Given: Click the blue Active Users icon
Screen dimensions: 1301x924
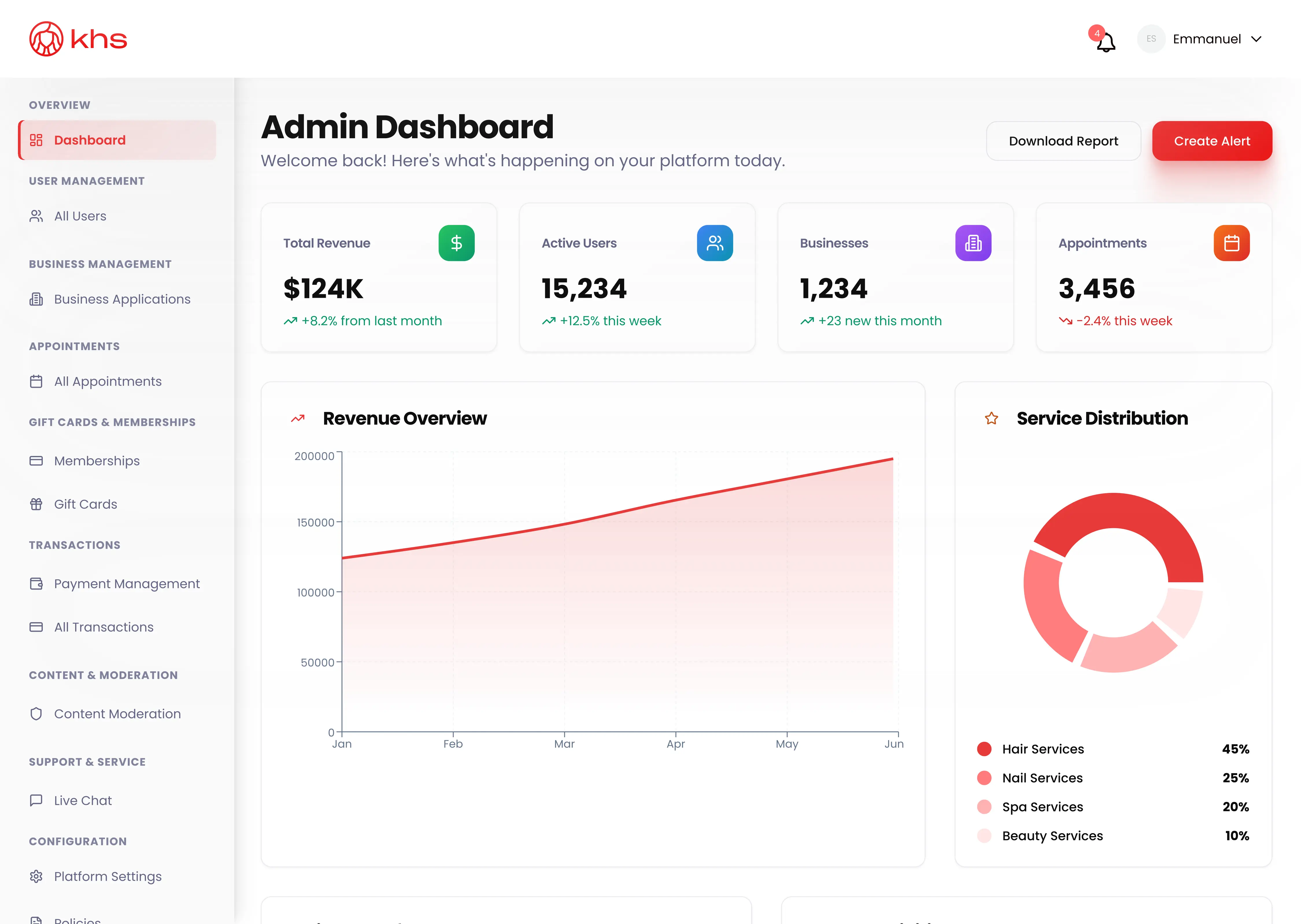Looking at the screenshot, I should coord(714,243).
